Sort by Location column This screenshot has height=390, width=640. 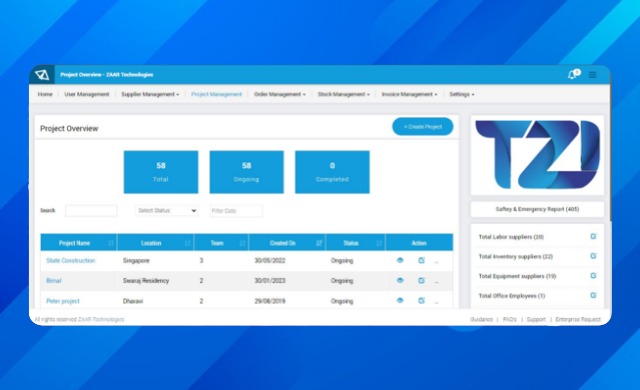point(188,243)
